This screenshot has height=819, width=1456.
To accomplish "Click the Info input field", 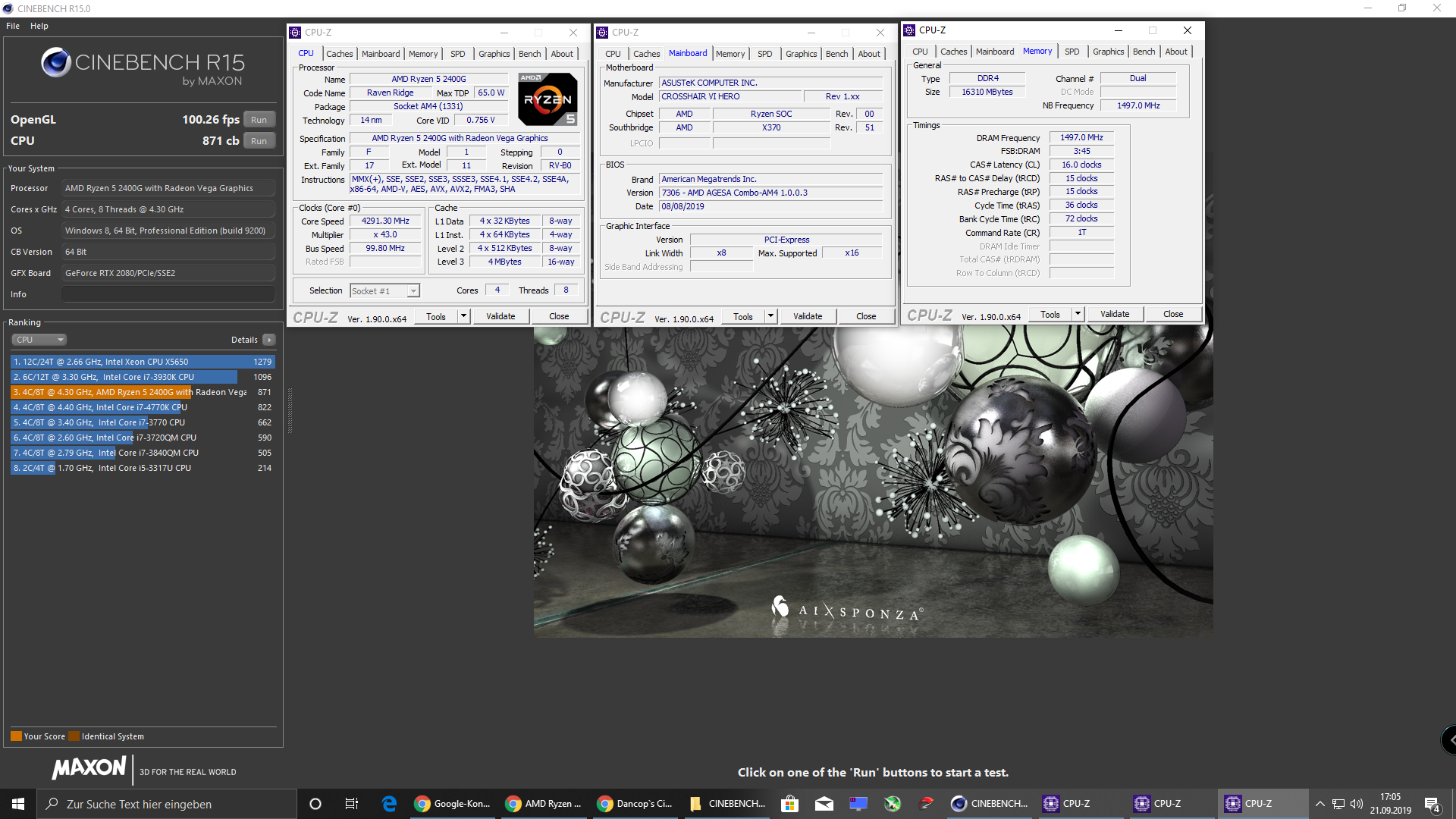I will click(168, 294).
